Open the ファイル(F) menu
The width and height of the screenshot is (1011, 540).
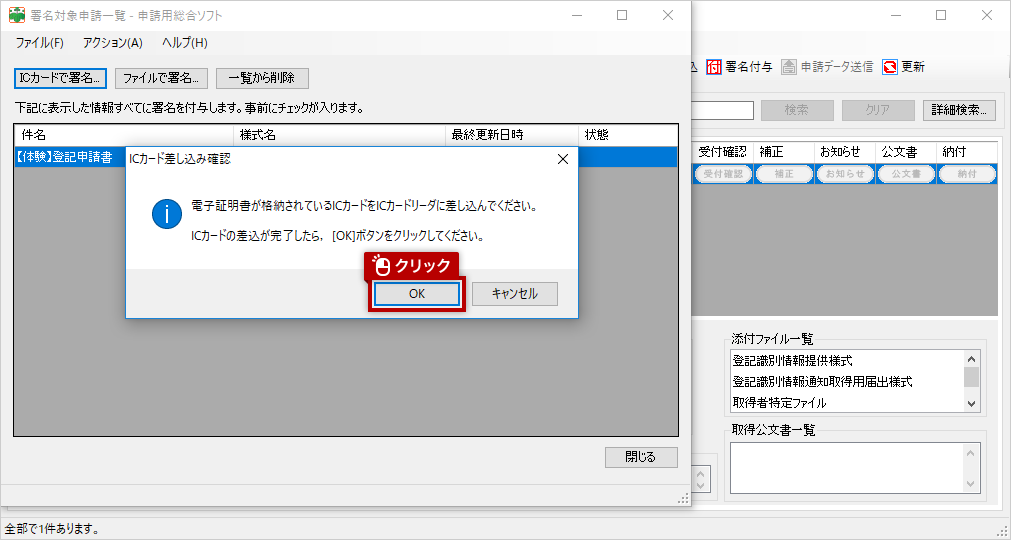point(39,43)
